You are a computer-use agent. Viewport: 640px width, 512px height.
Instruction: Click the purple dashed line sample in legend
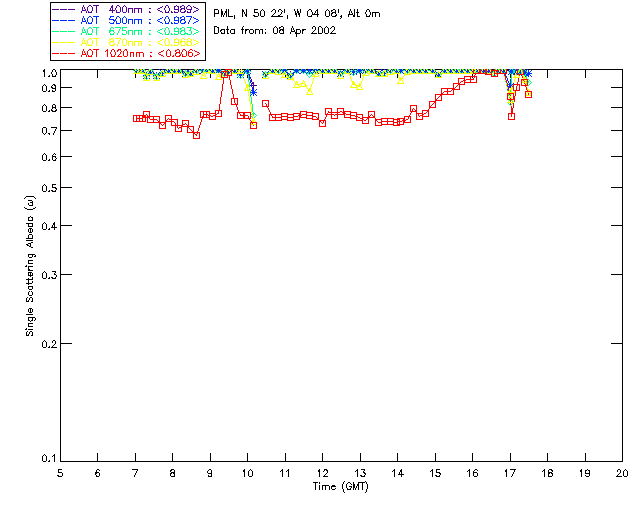64,9
